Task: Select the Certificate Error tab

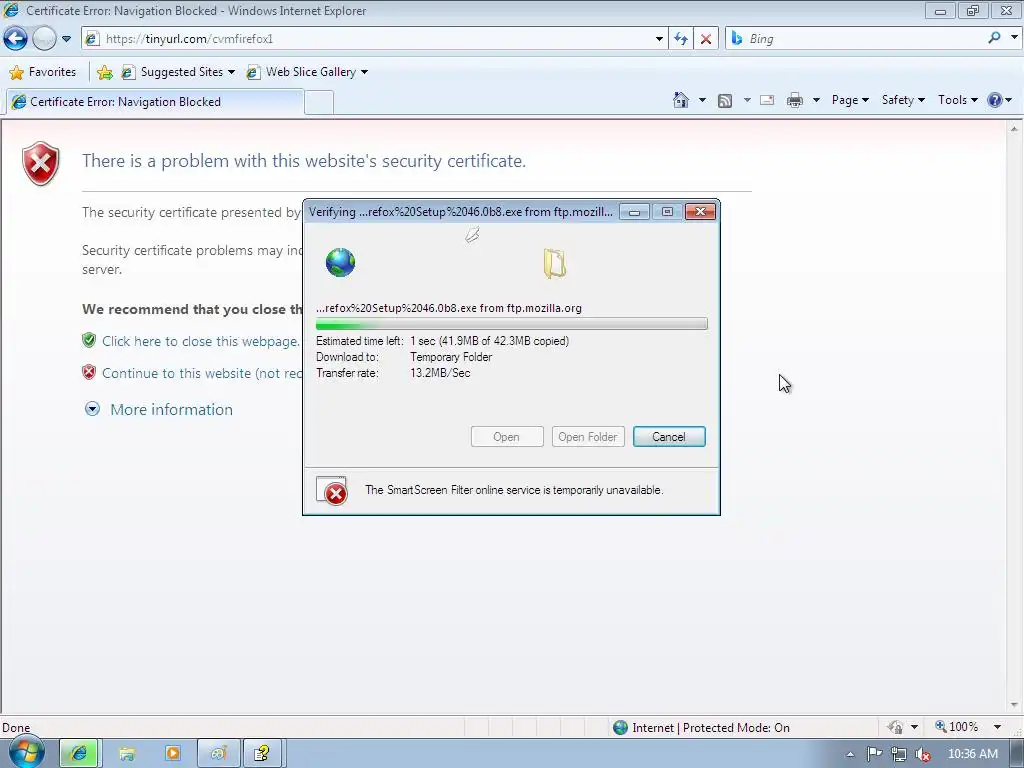Action: 155,102
